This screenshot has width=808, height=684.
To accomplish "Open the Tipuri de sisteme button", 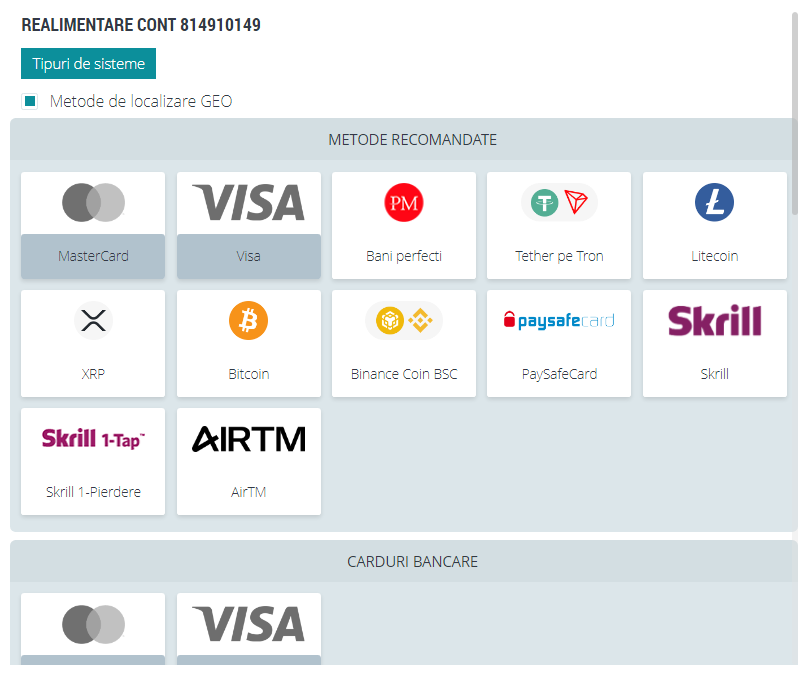I will 88,63.
